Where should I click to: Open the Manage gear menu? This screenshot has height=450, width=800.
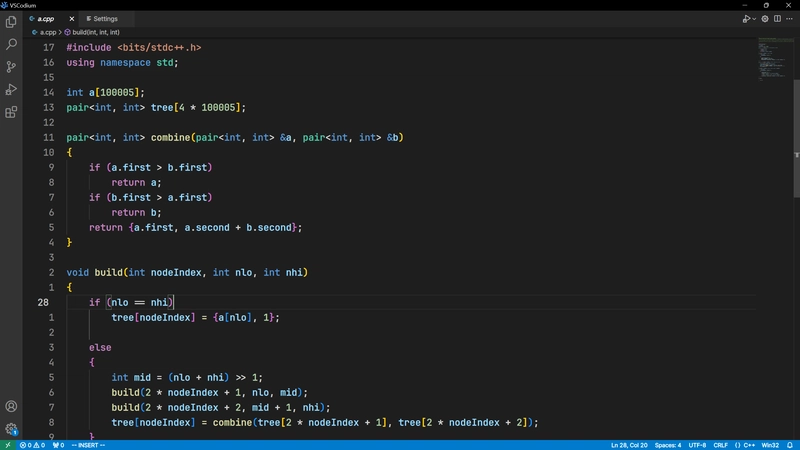(x=12, y=429)
